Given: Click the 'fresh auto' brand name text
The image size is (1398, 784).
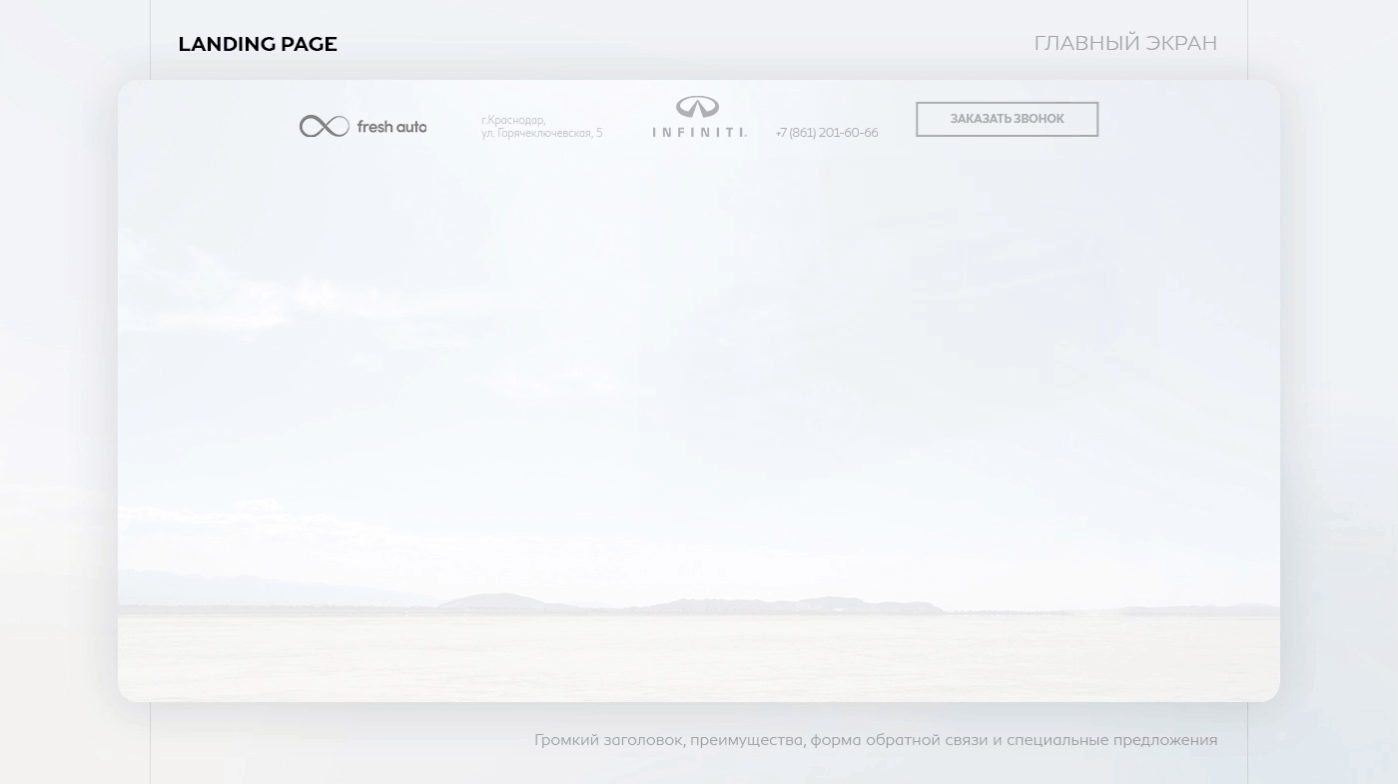Looking at the screenshot, I should coord(391,127).
